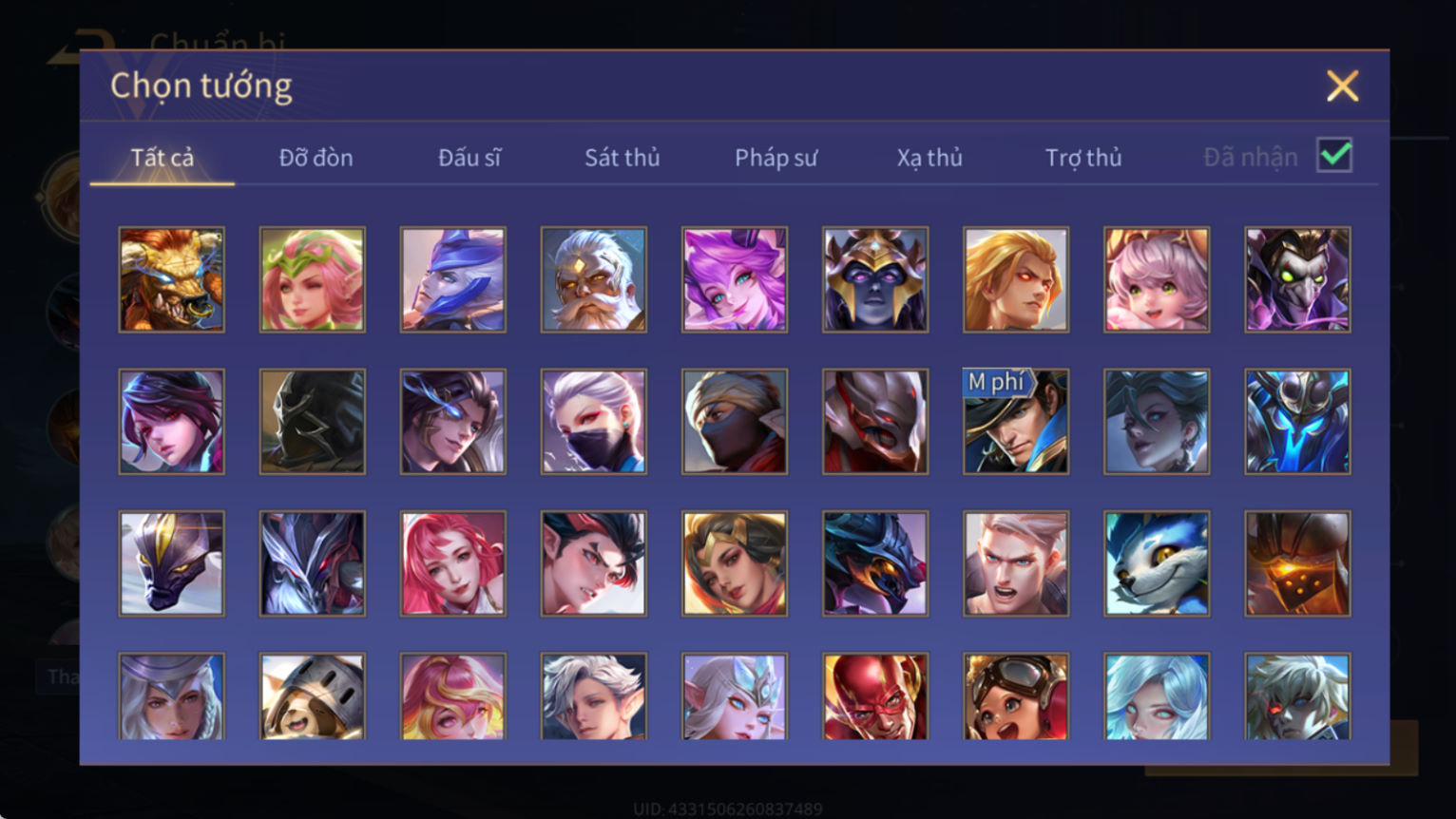This screenshot has width=1456, height=819.
Task: Show the Xạ thủ heroes tab
Action: [929, 158]
